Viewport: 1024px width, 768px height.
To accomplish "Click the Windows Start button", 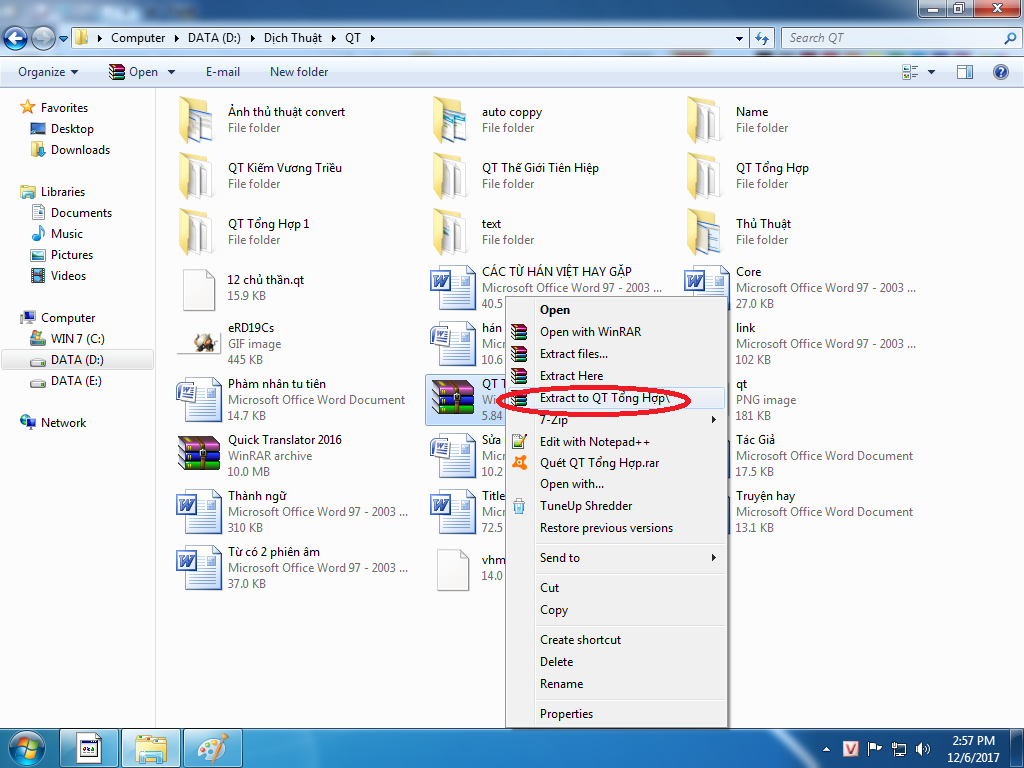I will (x=27, y=747).
